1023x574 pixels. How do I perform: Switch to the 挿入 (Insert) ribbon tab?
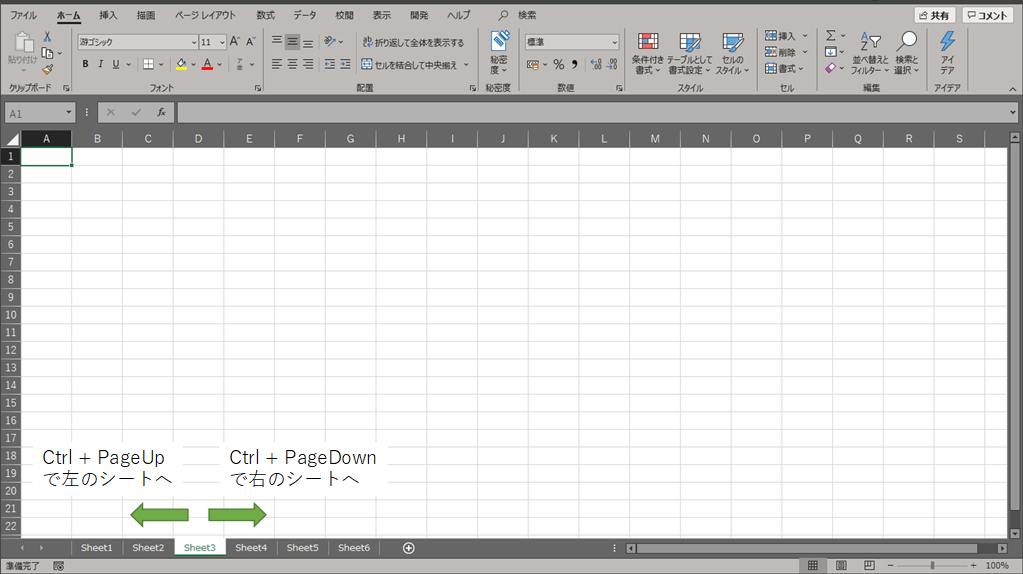108,15
